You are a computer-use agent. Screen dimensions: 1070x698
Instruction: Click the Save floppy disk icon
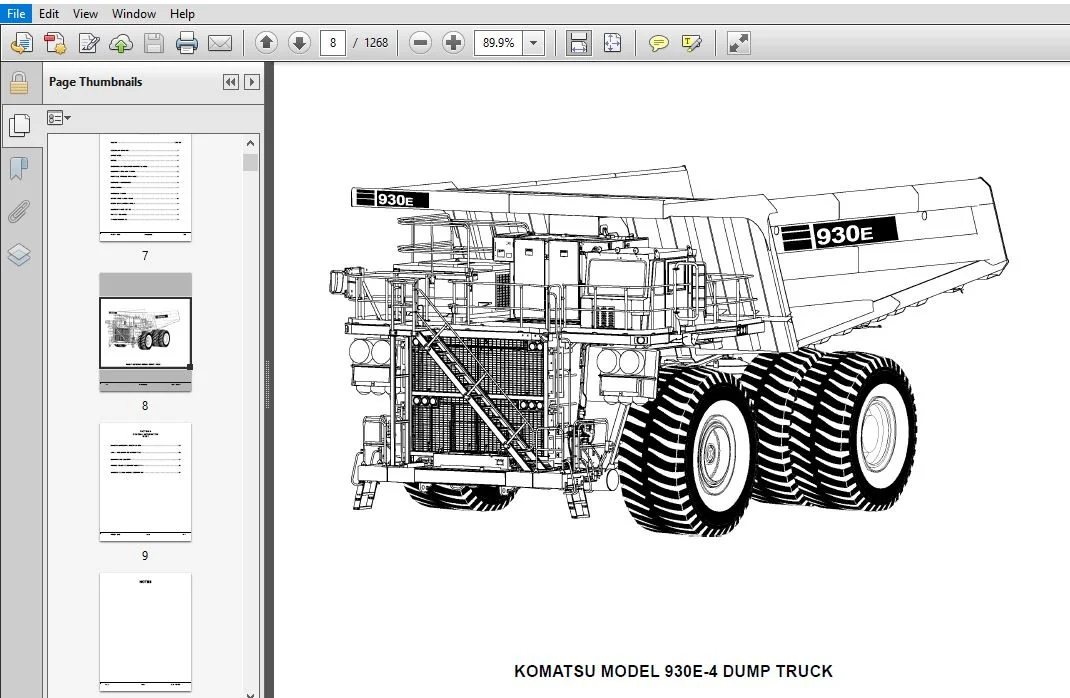click(154, 43)
